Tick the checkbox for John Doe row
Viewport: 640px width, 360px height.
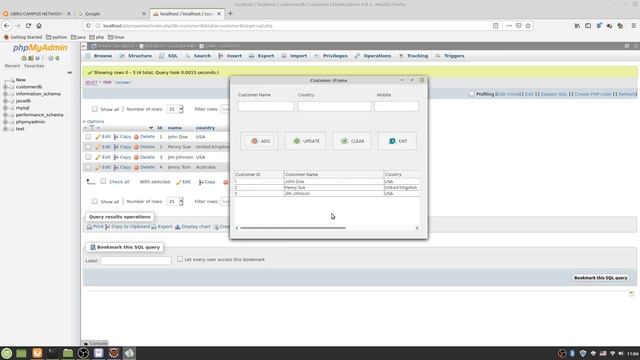(x=88, y=137)
